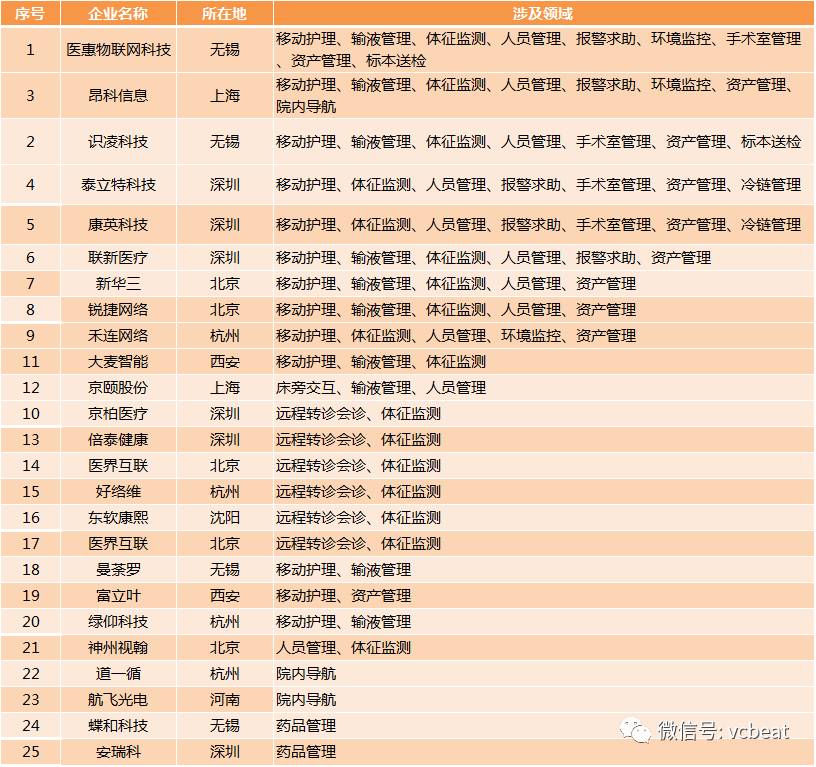
Task: Select company name 安瑞科
Action: (x=118, y=751)
